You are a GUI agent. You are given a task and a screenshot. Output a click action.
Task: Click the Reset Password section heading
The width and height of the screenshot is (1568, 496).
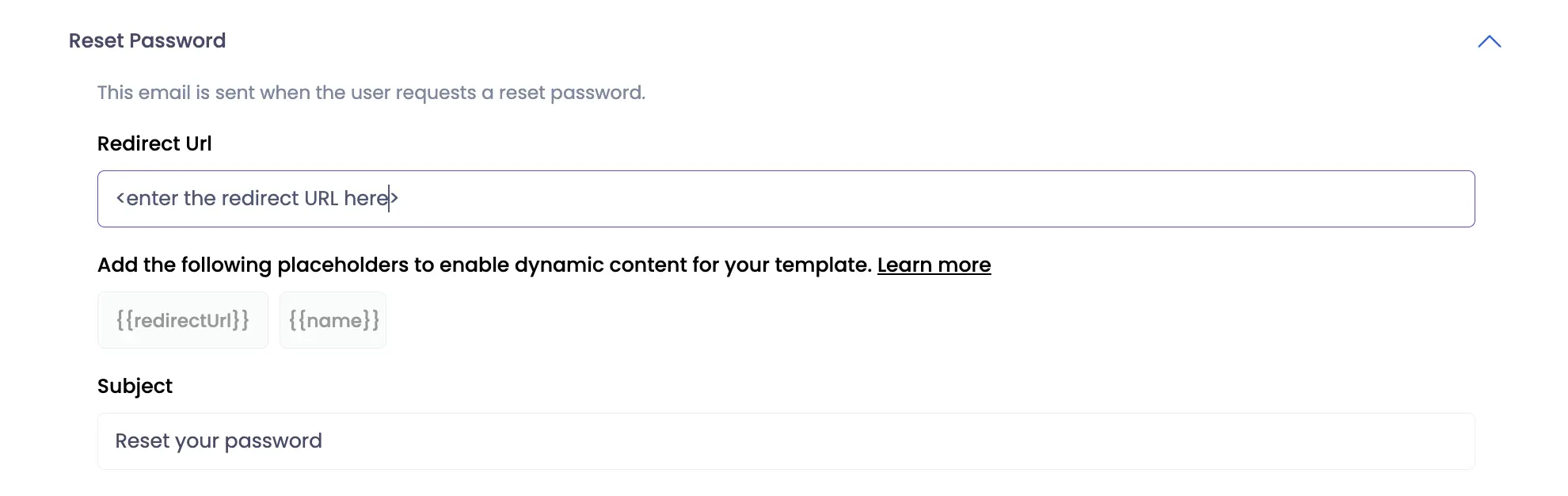tap(147, 40)
